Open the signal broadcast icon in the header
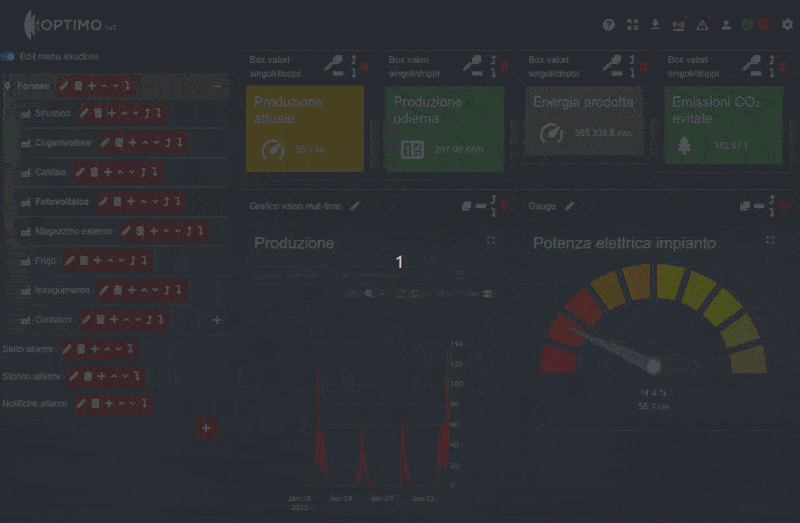The height and width of the screenshot is (523, 800). click(678, 26)
